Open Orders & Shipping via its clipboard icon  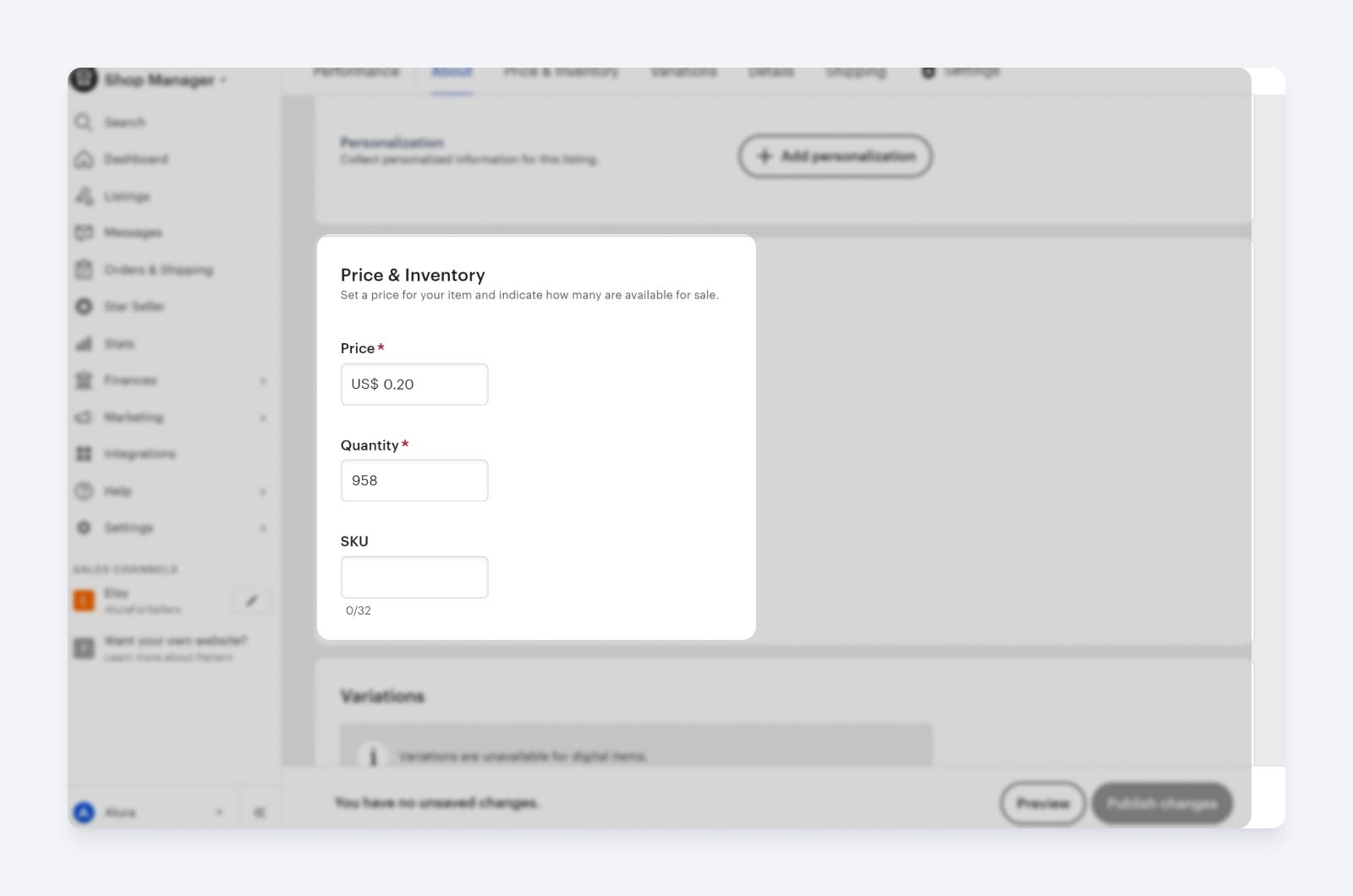84,270
